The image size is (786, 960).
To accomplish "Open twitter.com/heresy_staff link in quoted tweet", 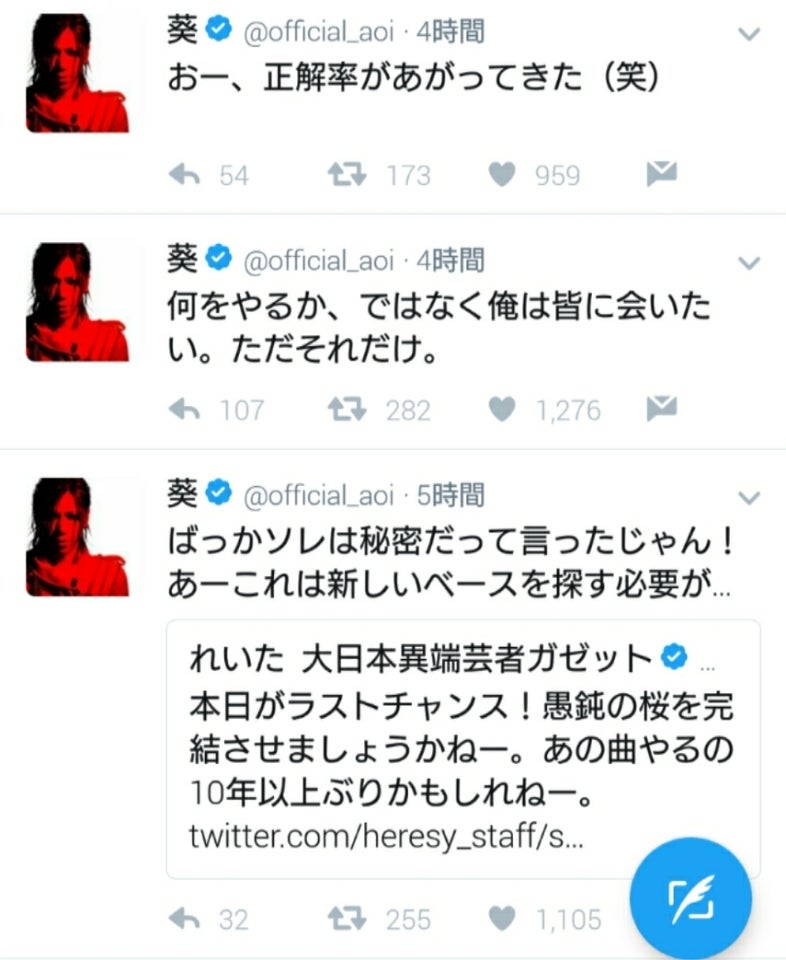I will coord(386,836).
